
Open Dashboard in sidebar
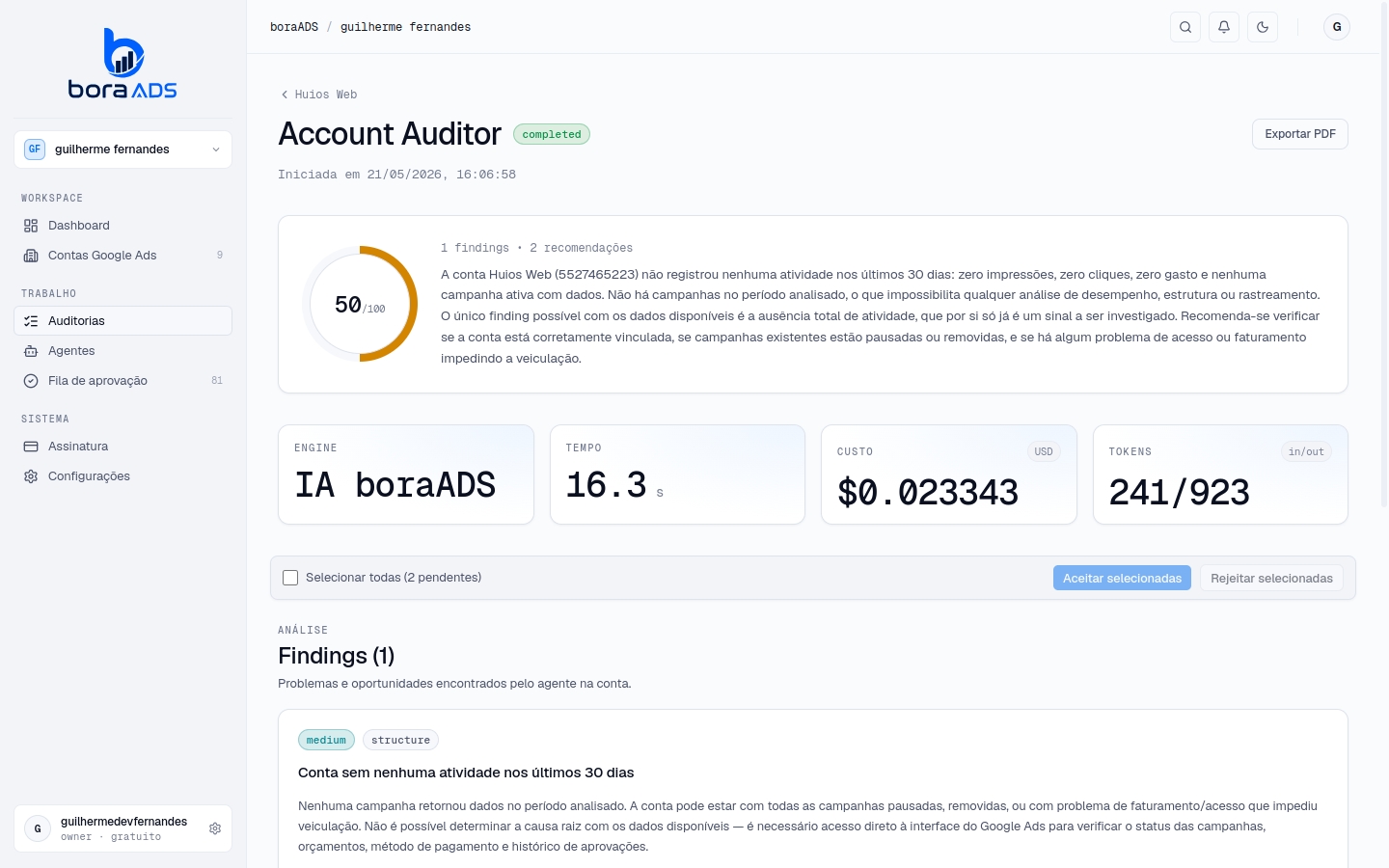click(123, 226)
